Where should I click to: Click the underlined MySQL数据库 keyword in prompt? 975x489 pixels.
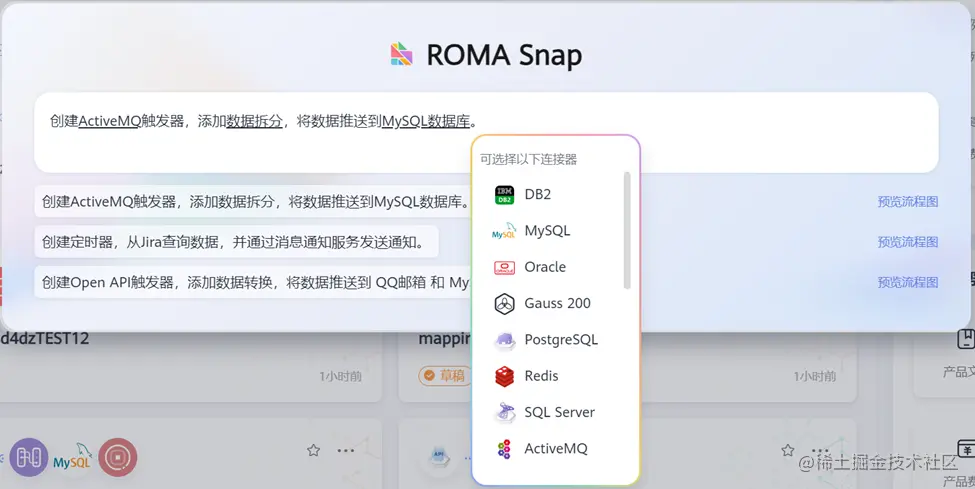point(426,121)
